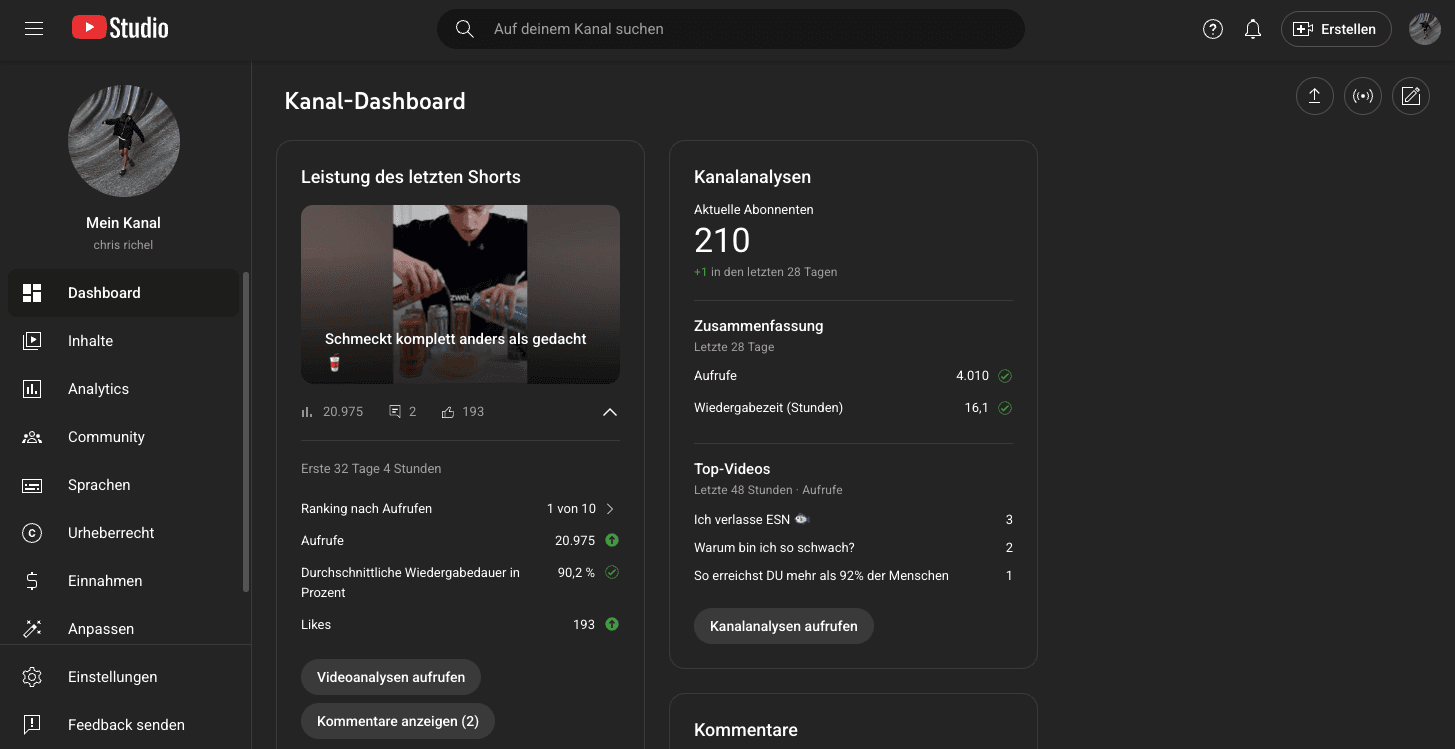
Task: Click the channel name 'chris richel'
Action: pyautogui.click(x=124, y=245)
